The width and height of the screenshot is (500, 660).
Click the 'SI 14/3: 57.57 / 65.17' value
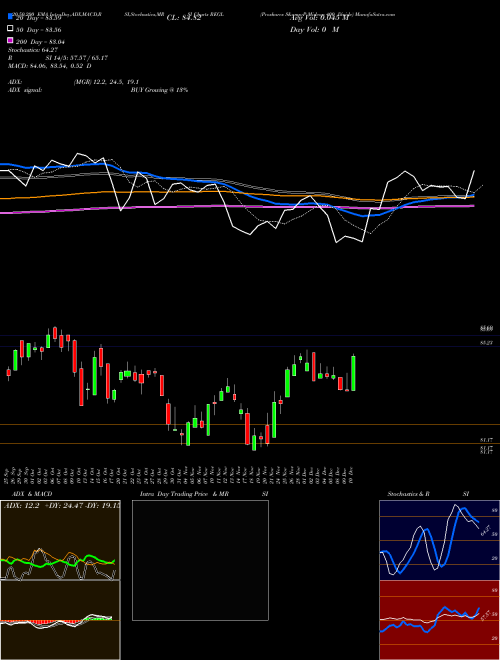(77, 58)
